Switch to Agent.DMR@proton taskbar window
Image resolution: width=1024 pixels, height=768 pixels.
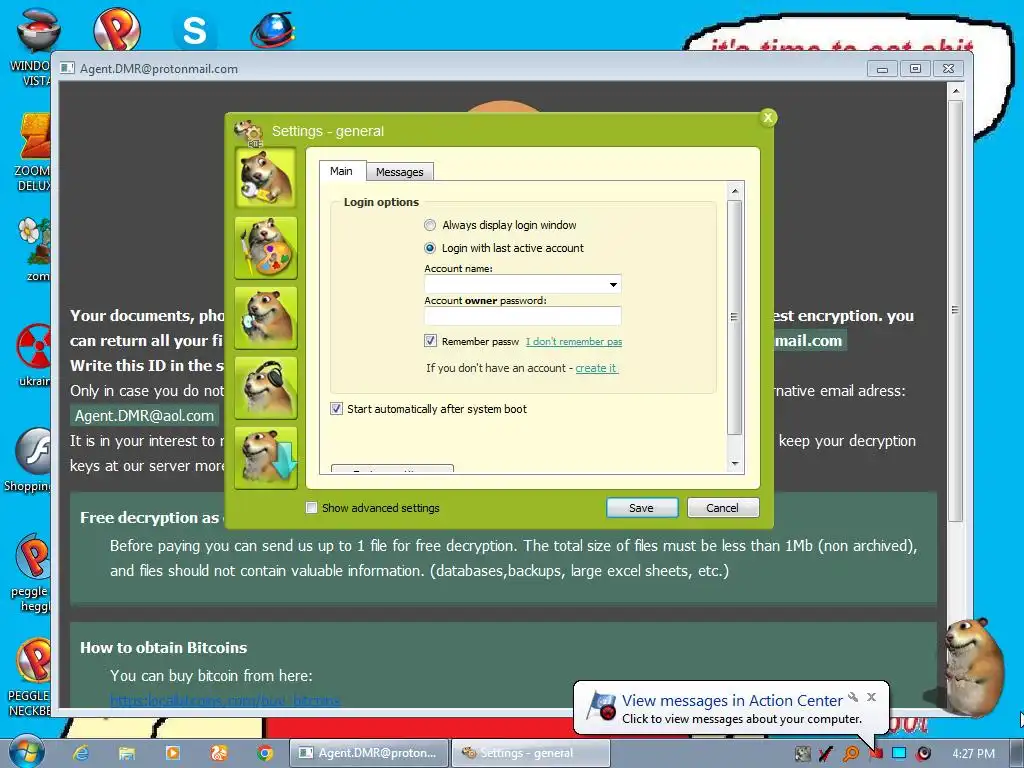369,753
